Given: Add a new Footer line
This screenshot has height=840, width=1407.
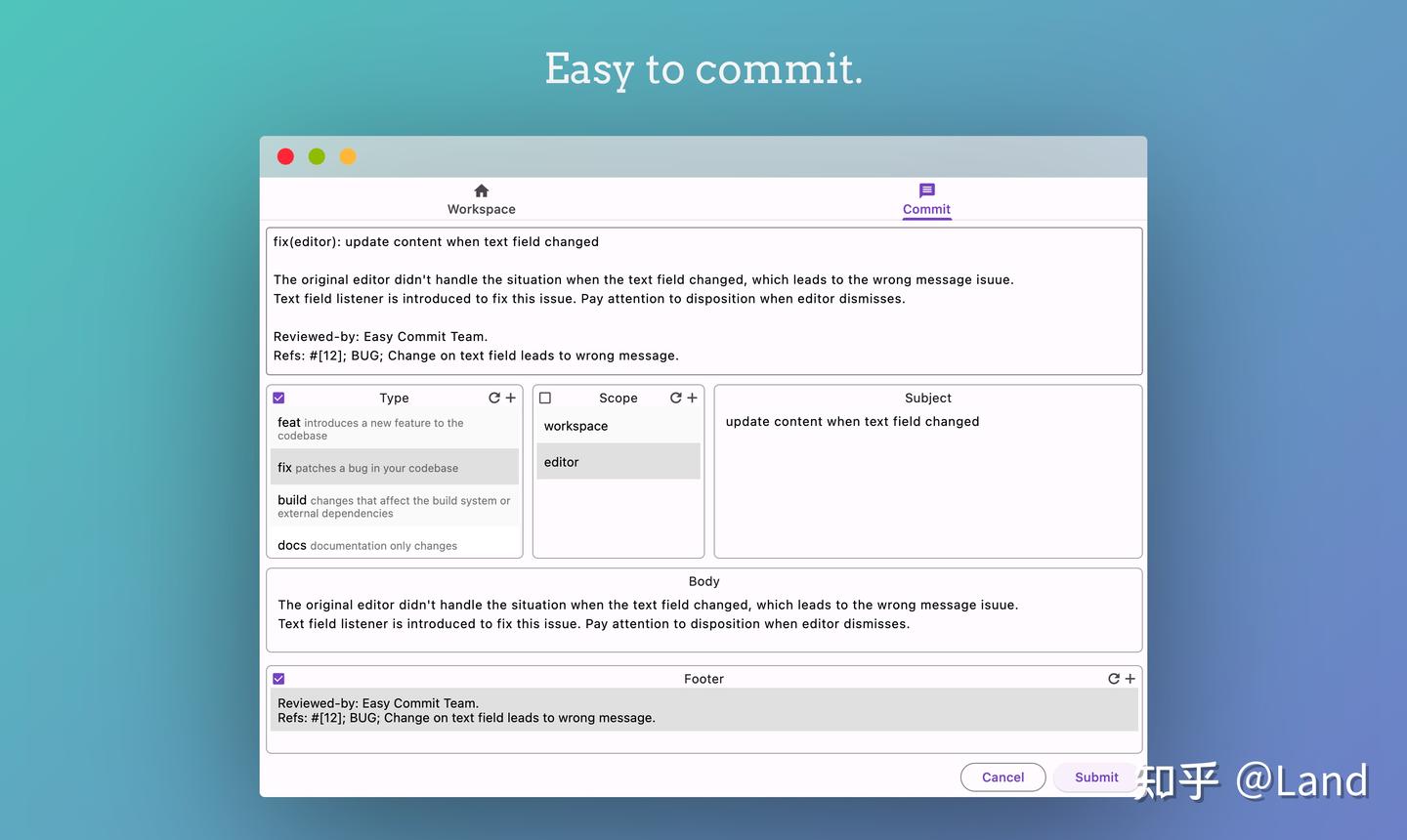Looking at the screenshot, I should [1130, 678].
